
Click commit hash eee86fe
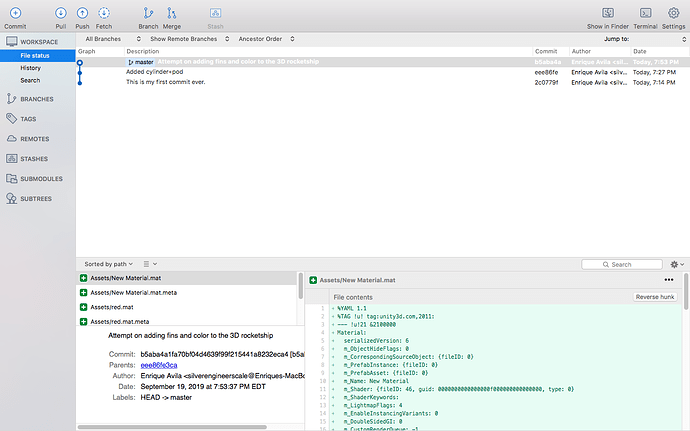(x=546, y=72)
